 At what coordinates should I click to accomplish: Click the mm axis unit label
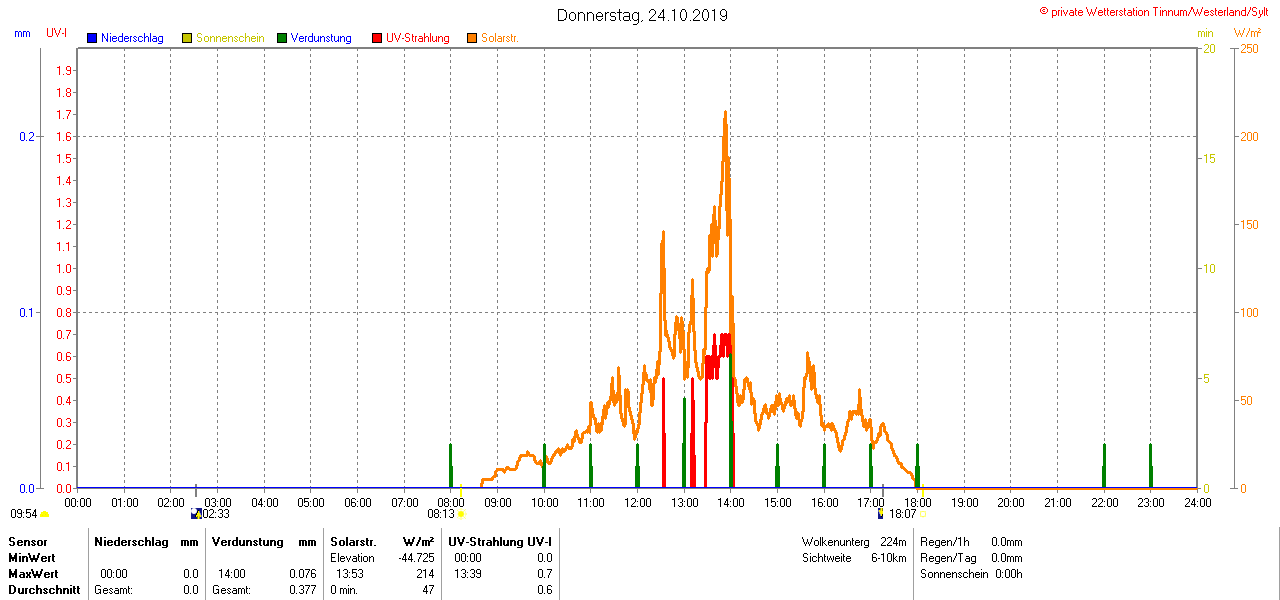click(22, 33)
